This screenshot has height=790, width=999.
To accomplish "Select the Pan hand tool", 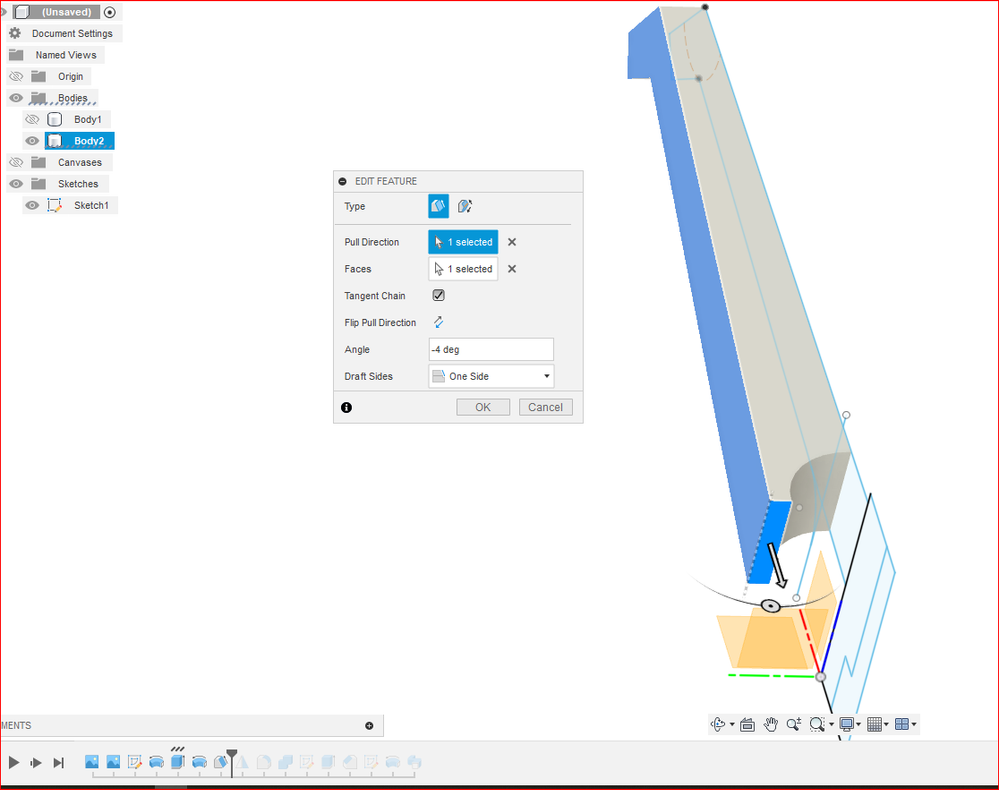I will click(x=771, y=724).
